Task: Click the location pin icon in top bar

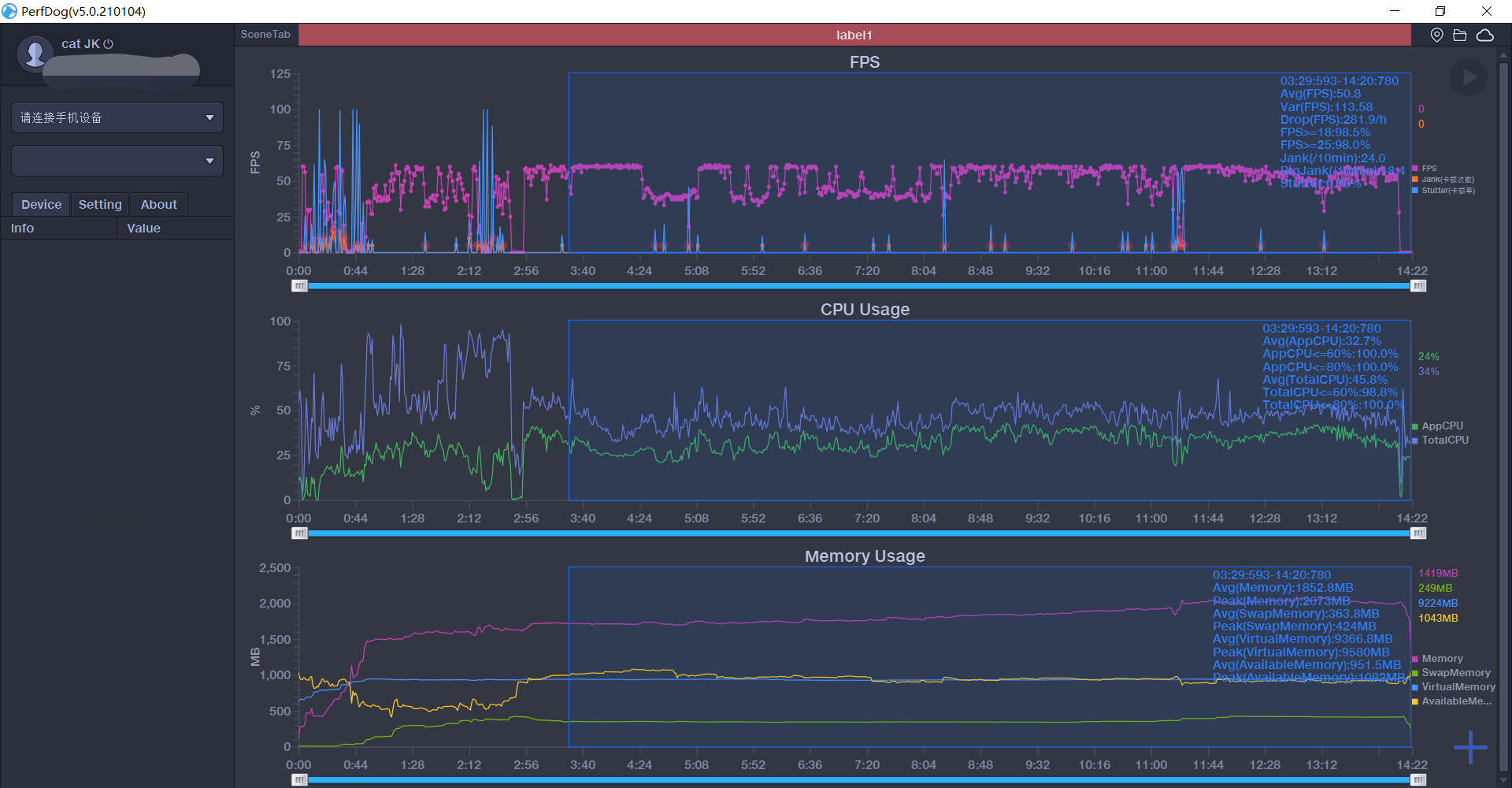Action: 1436,35
